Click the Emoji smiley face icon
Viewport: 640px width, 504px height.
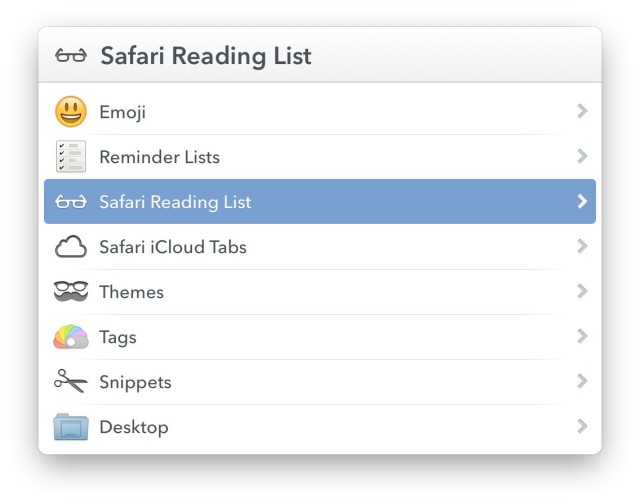(x=71, y=112)
